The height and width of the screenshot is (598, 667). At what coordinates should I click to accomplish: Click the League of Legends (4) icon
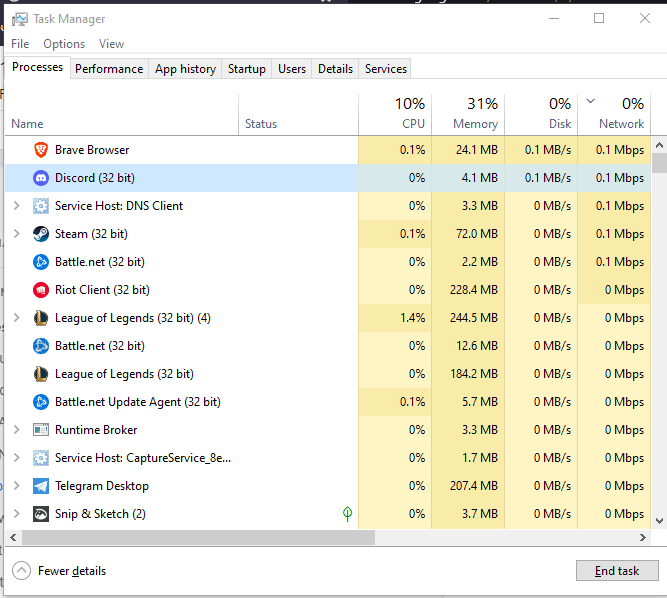(41, 318)
